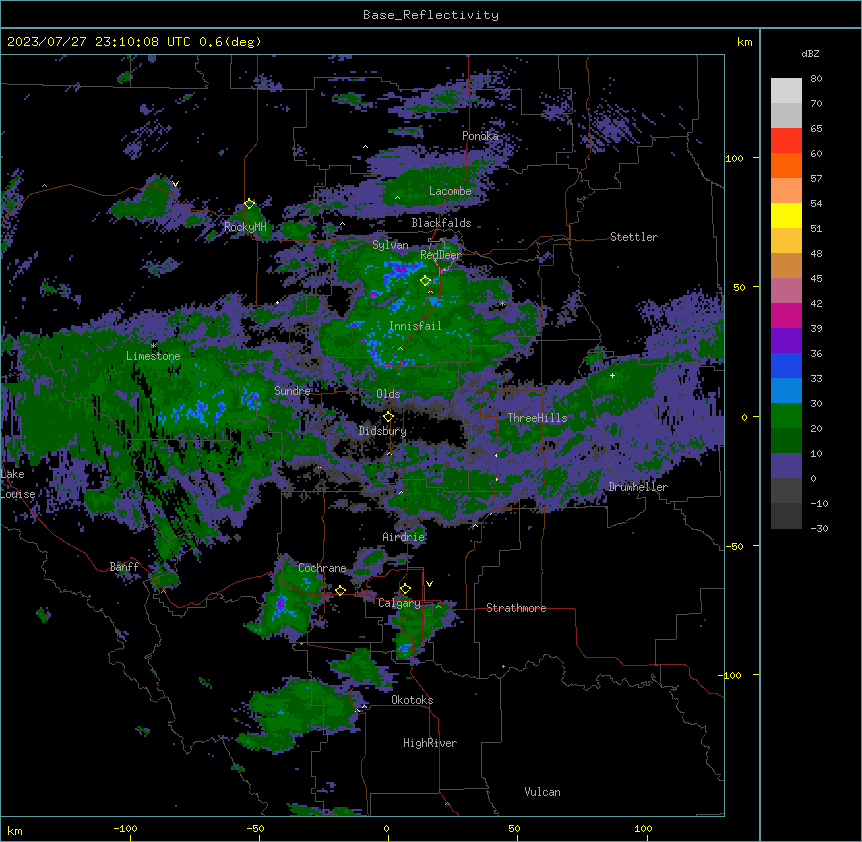Image resolution: width=862 pixels, height=842 pixels.
Task: Select the RockyMH label
Action: [245, 227]
